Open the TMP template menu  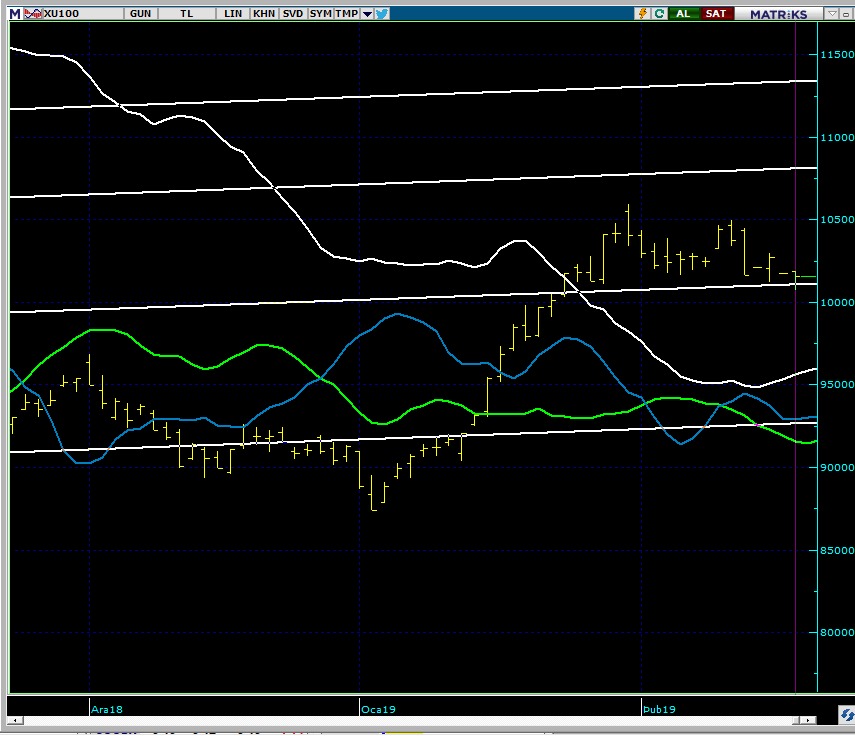pos(346,14)
